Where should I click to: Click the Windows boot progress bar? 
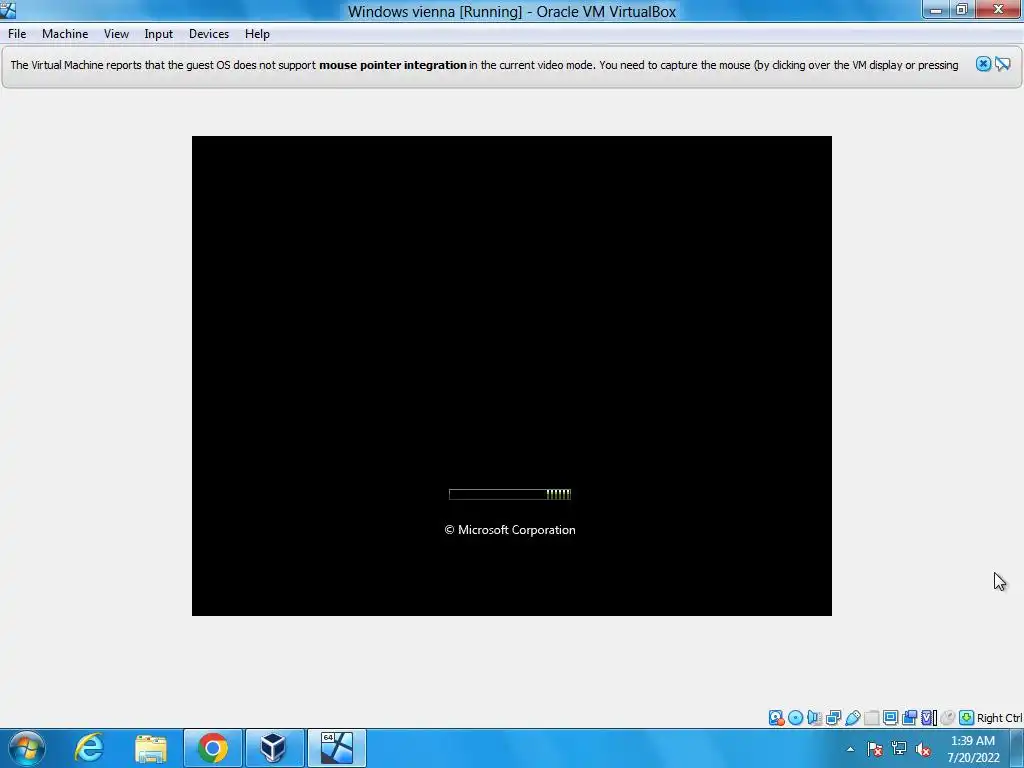tap(510, 494)
